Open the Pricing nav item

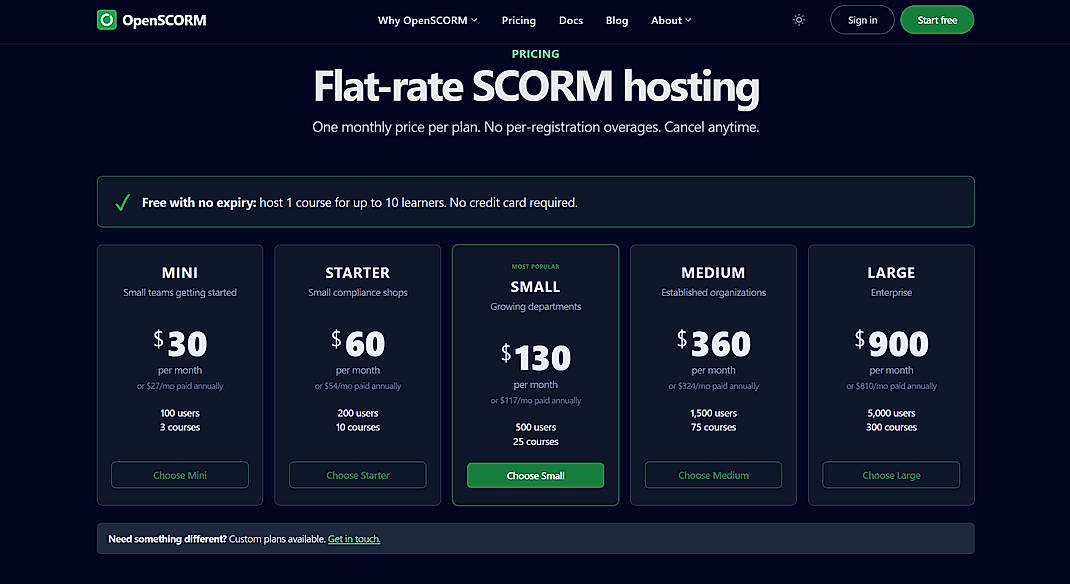(x=519, y=20)
